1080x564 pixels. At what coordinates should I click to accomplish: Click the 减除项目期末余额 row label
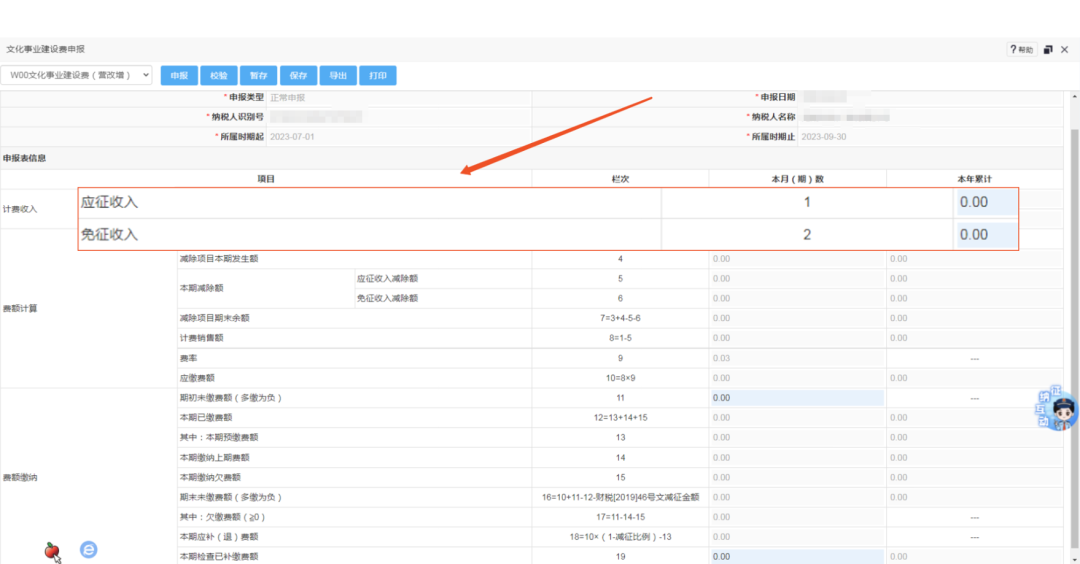(215, 318)
